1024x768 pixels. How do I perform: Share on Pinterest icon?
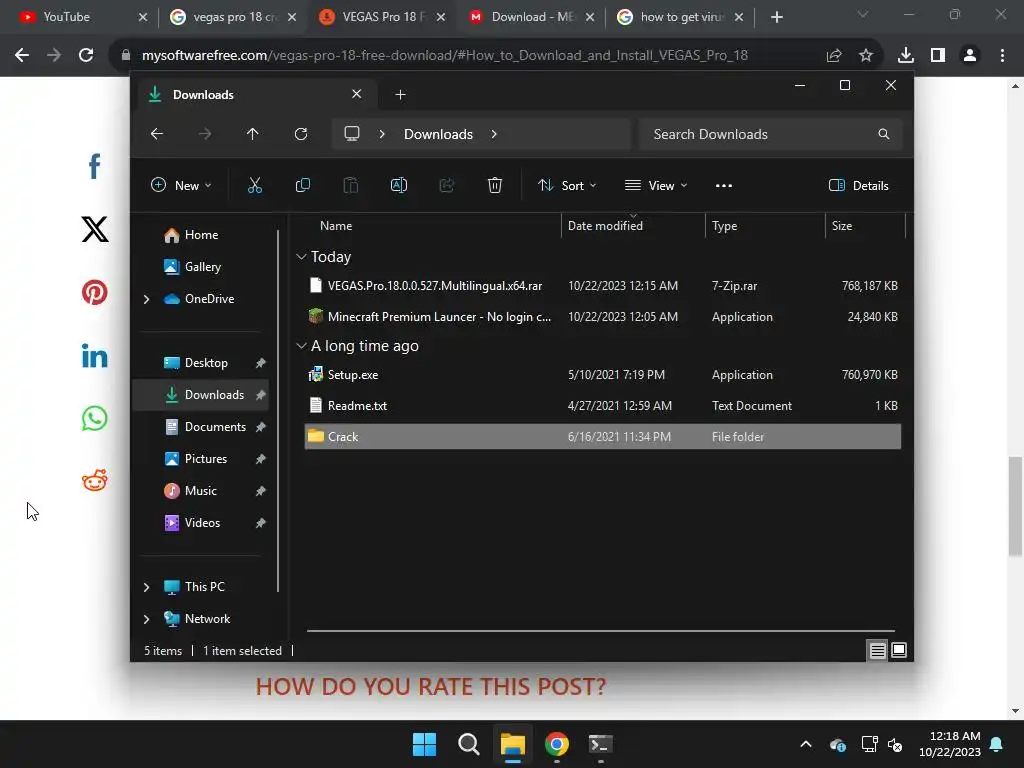(x=95, y=292)
